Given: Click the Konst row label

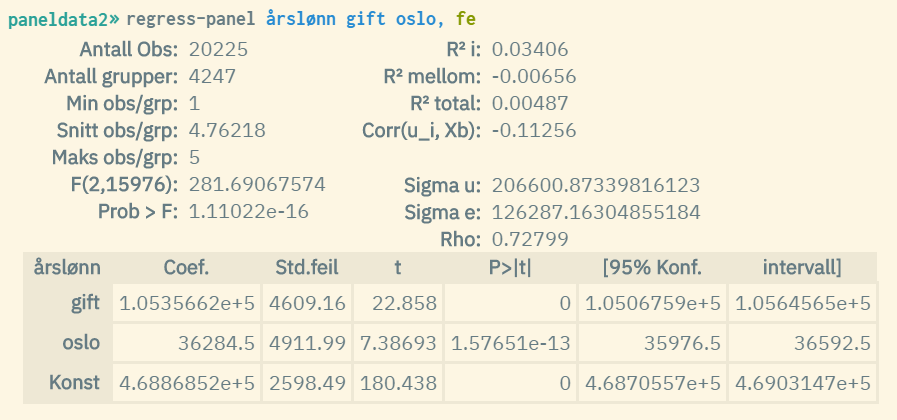Looking at the screenshot, I should pos(77,382).
